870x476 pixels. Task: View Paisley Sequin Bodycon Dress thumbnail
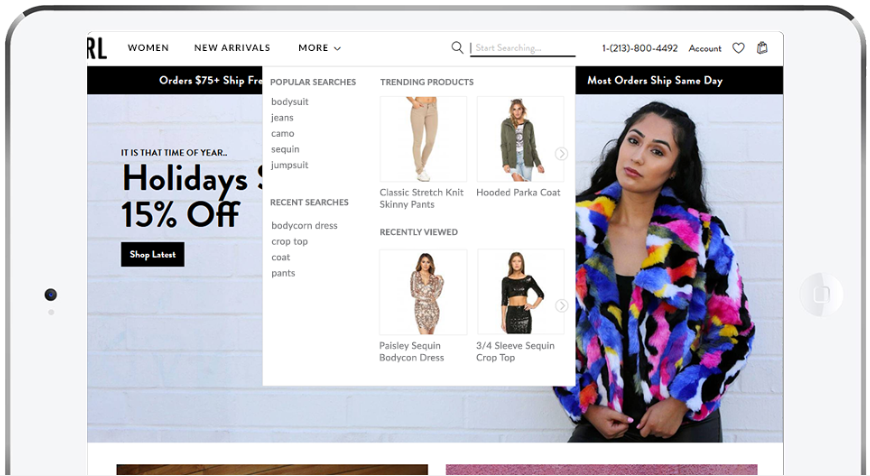(423, 292)
